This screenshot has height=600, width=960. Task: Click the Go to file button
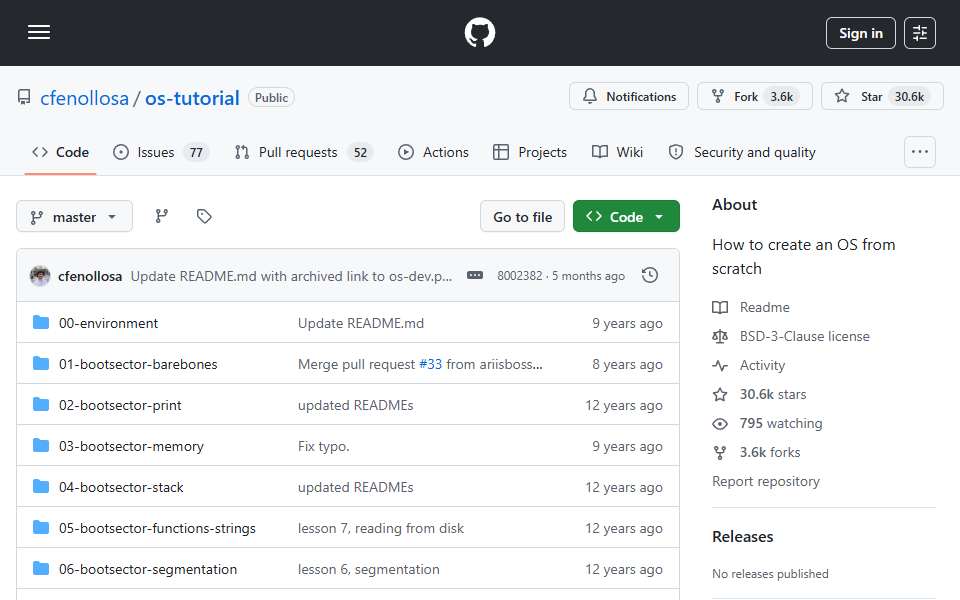(x=522, y=217)
